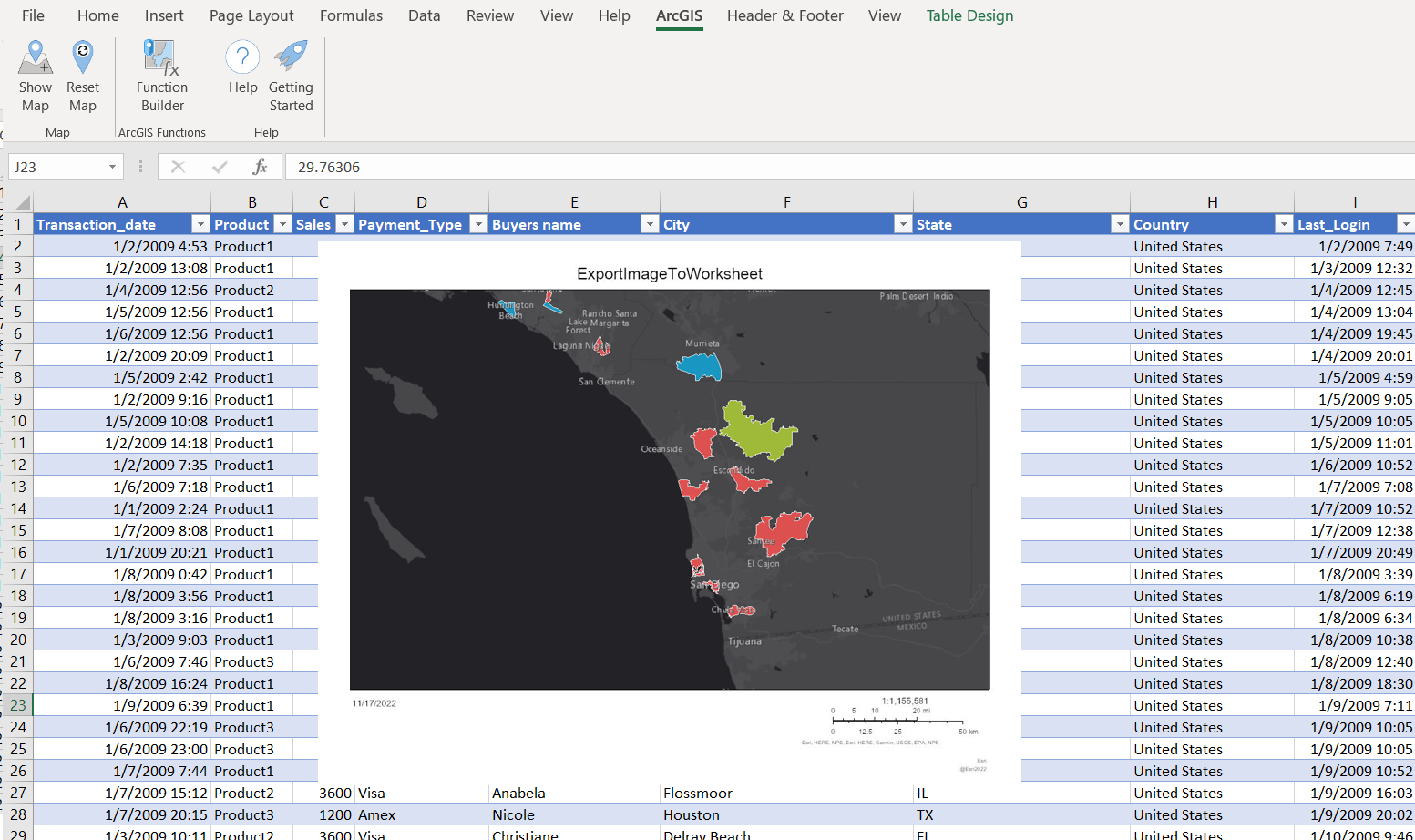The width and height of the screenshot is (1415, 840).
Task: Switch to the Table Design tab
Action: click(969, 15)
